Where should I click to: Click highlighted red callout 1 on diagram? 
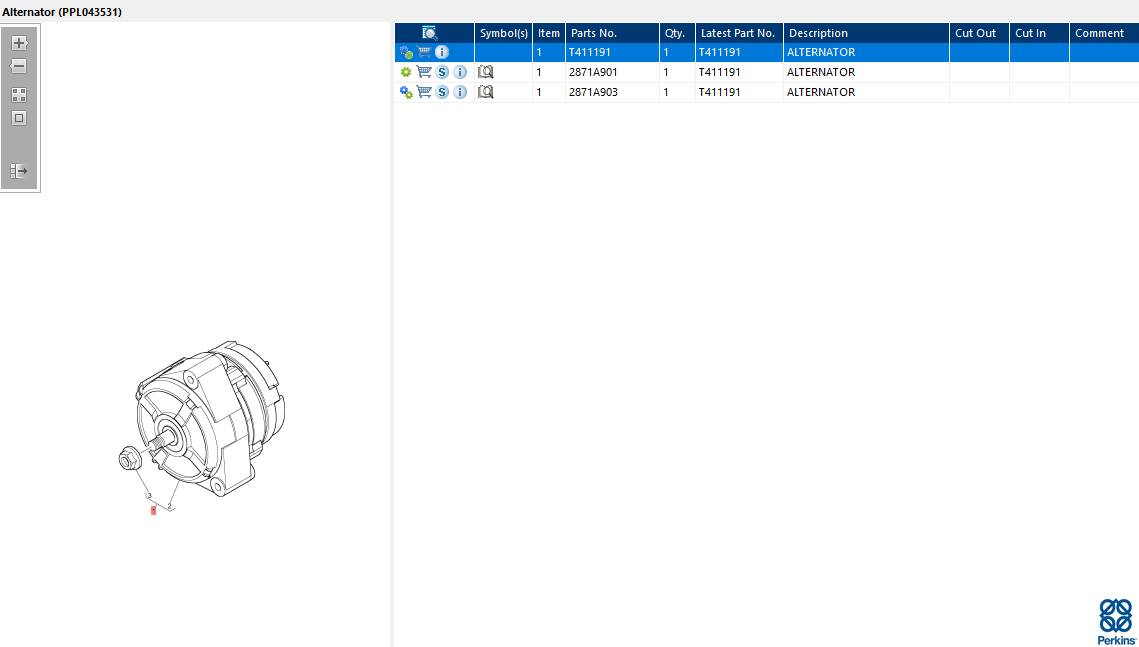pyautogui.click(x=153, y=510)
